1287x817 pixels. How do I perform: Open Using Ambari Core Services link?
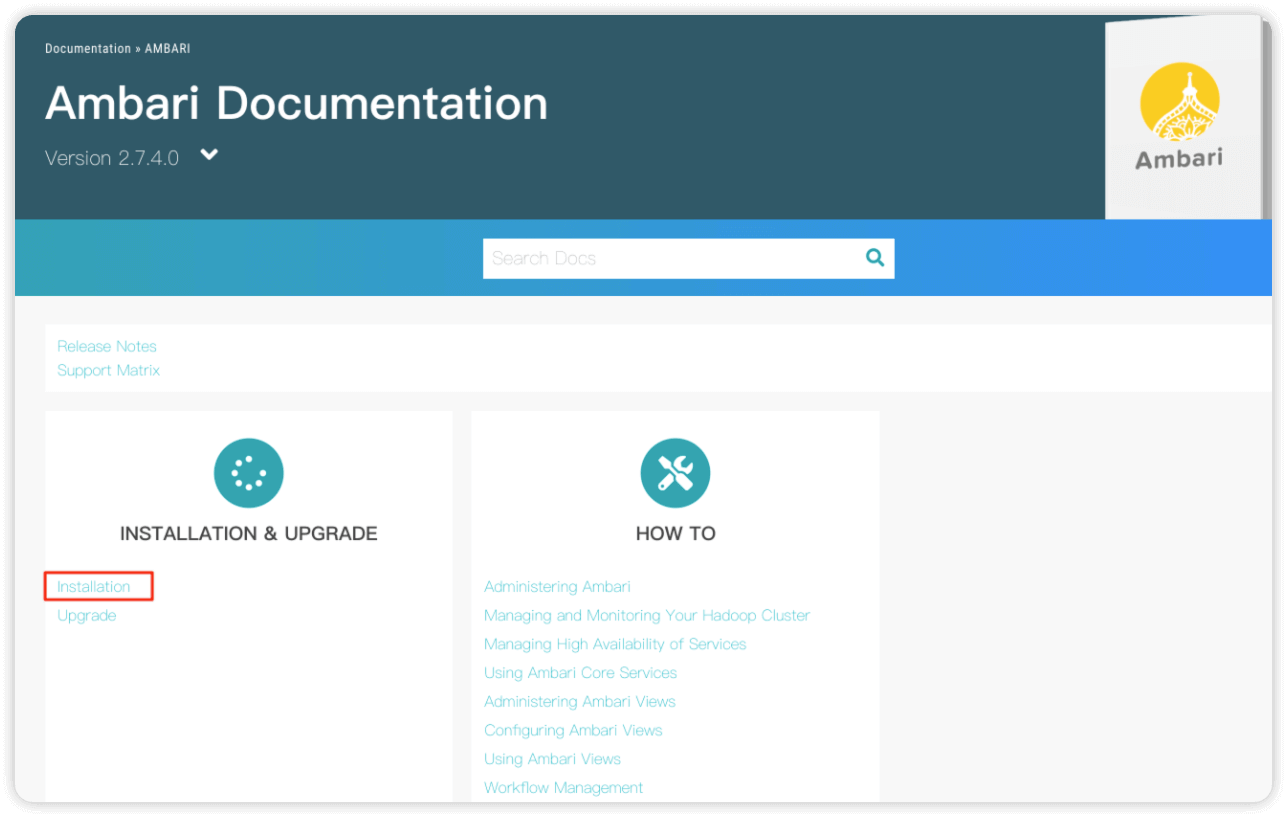(581, 672)
